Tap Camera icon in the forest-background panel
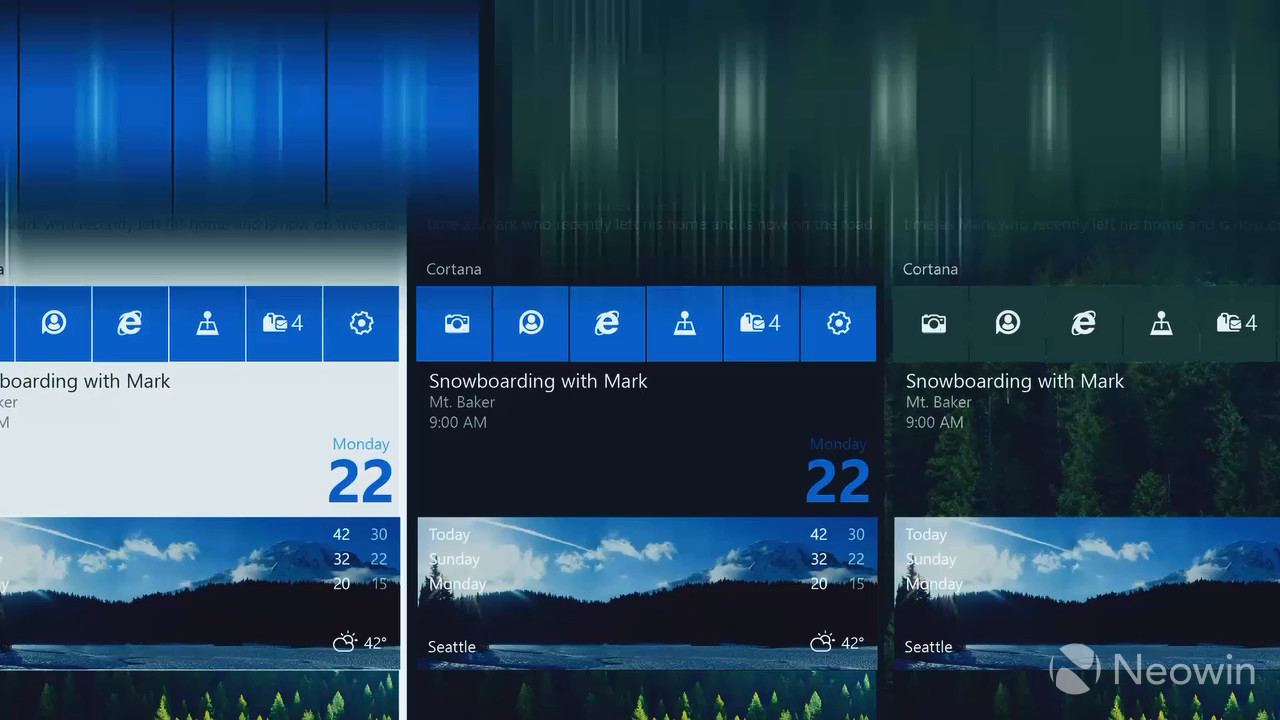Screen dimensions: 1280x720 [932, 323]
